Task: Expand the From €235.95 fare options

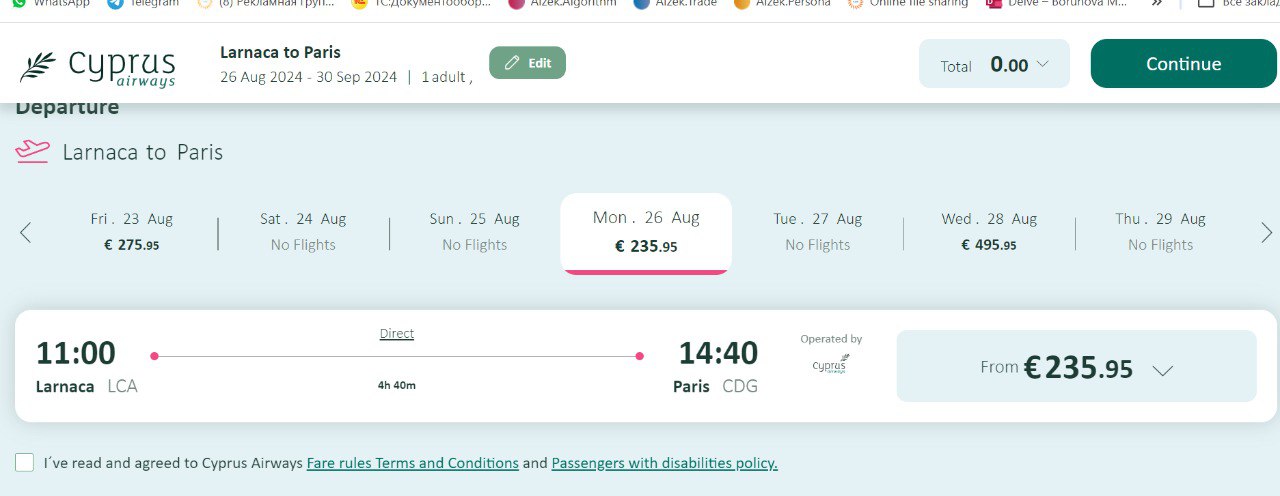Action: (x=1076, y=367)
